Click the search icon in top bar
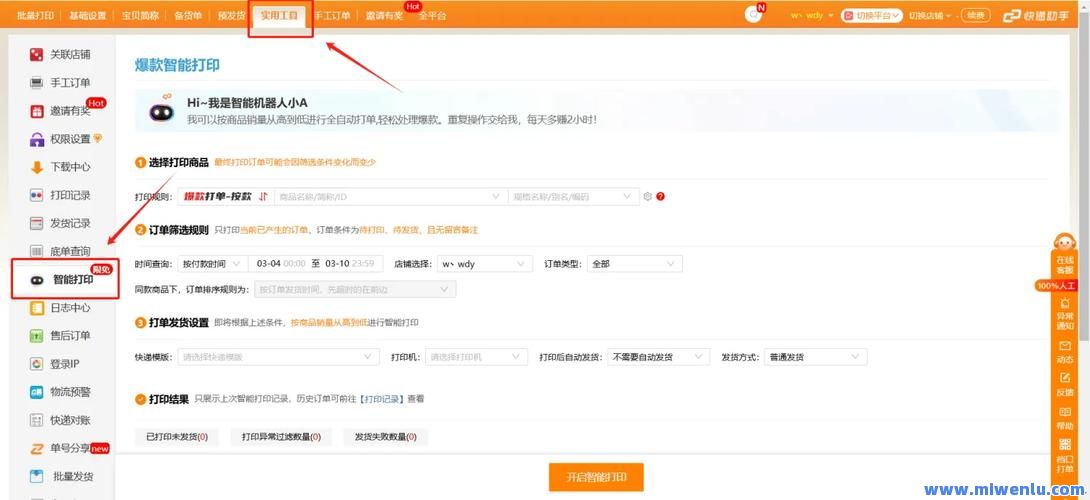 (x=753, y=15)
